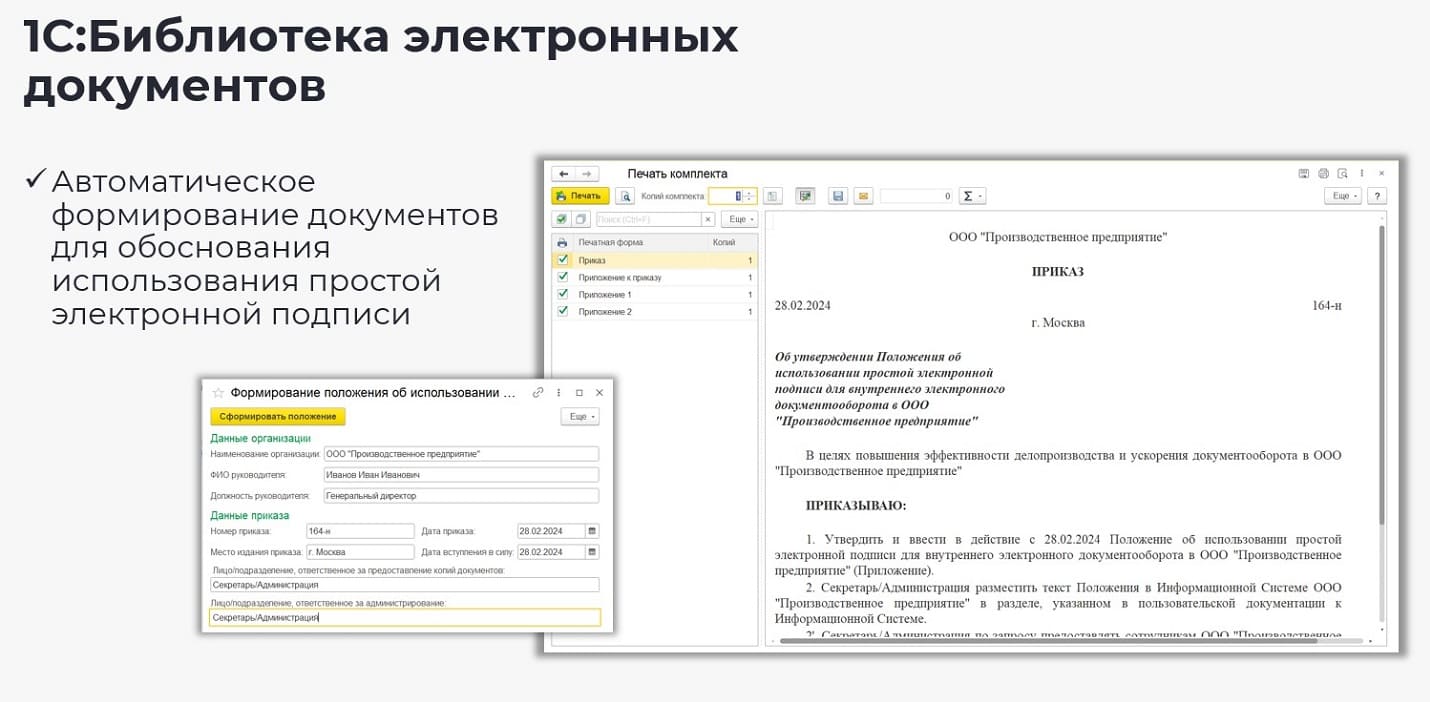Open the Еще menu above the forms list
The height and width of the screenshot is (702, 1430).
pyautogui.click(x=739, y=219)
